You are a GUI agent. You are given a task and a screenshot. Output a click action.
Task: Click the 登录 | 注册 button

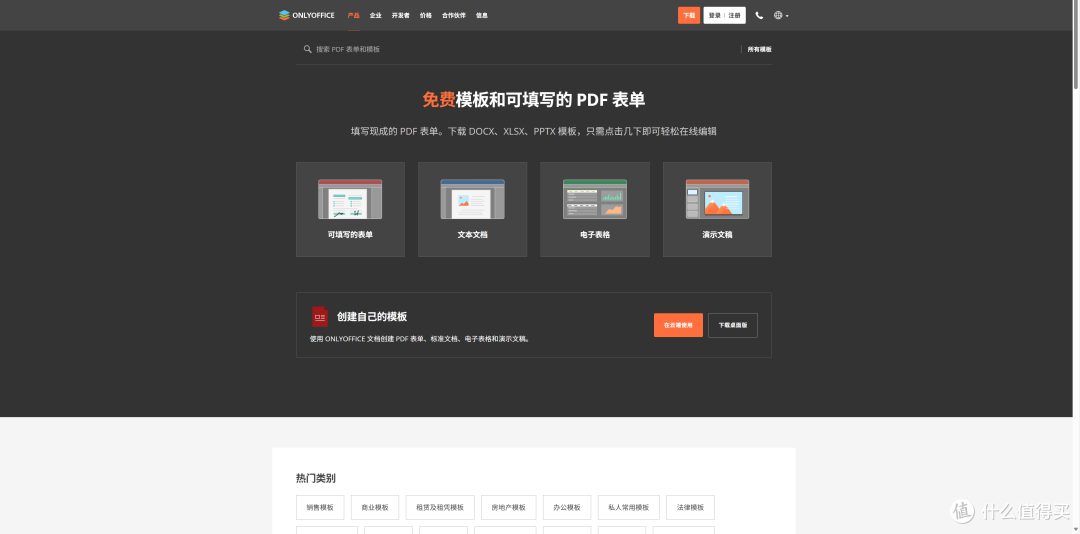pyautogui.click(x=724, y=15)
